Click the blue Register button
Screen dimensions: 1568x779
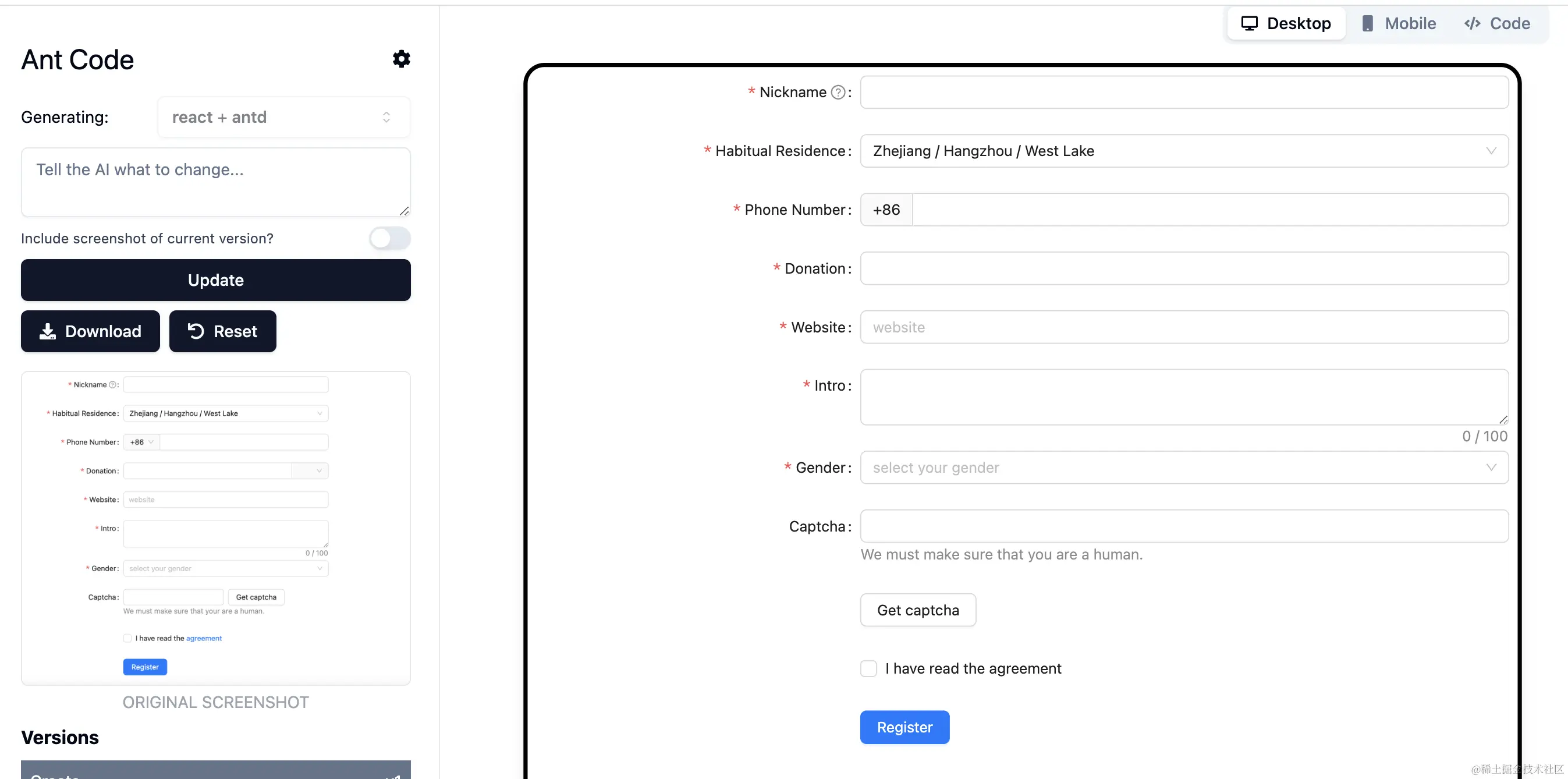tap(904, 727)
